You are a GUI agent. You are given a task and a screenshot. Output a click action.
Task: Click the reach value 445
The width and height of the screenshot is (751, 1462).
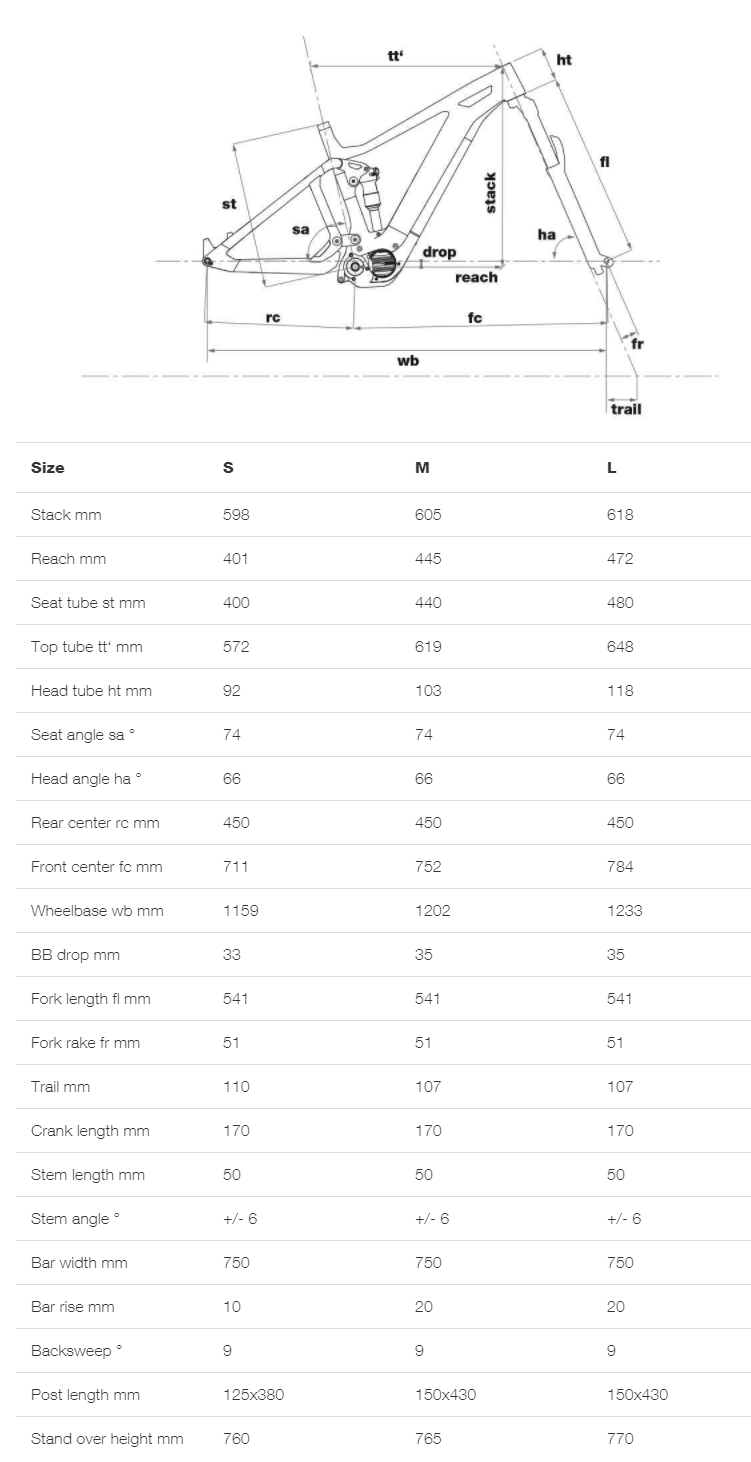coord(428,559)
